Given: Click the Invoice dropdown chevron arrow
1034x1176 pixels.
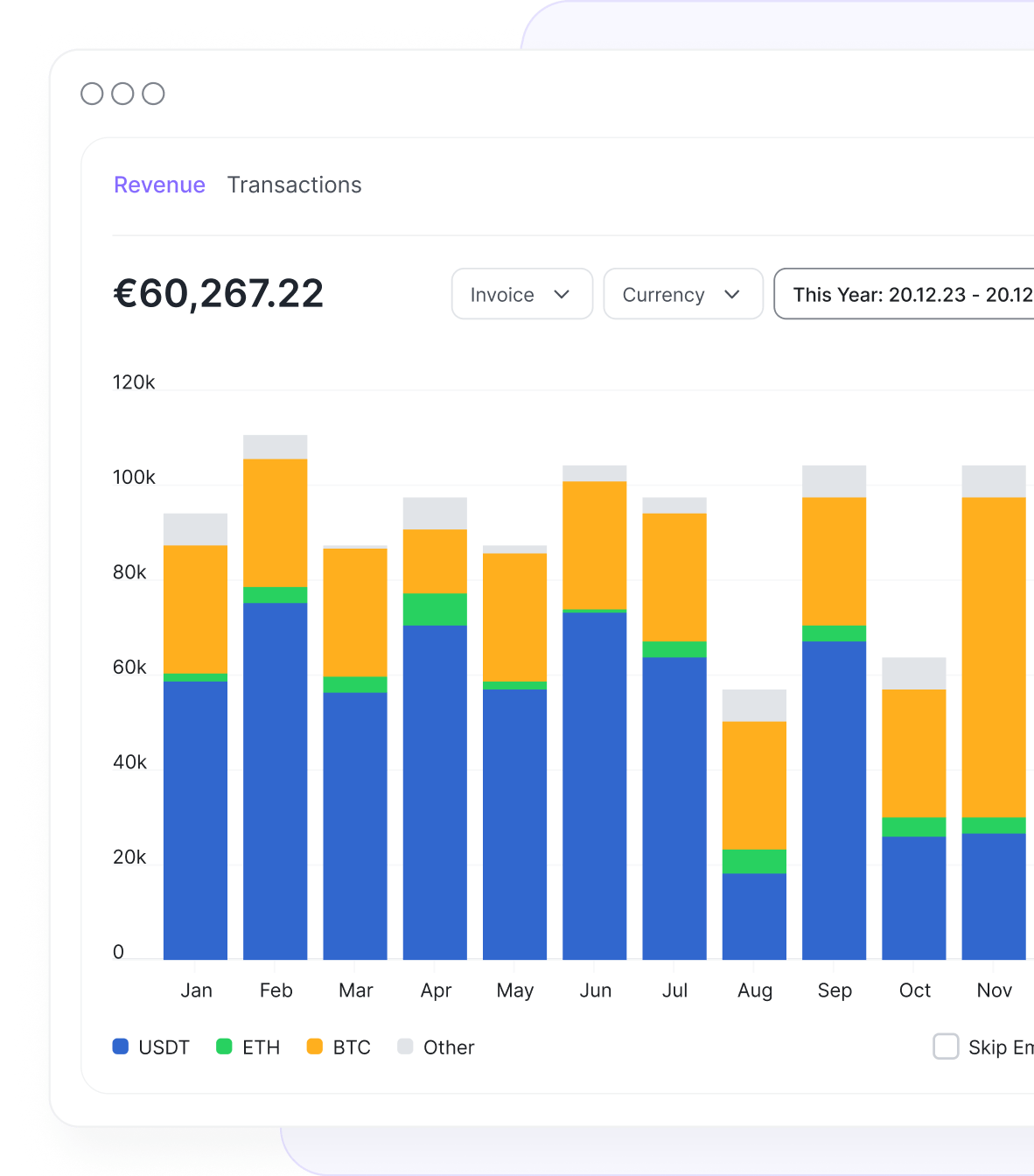Looking at the screenshot, I should [562, 294].
